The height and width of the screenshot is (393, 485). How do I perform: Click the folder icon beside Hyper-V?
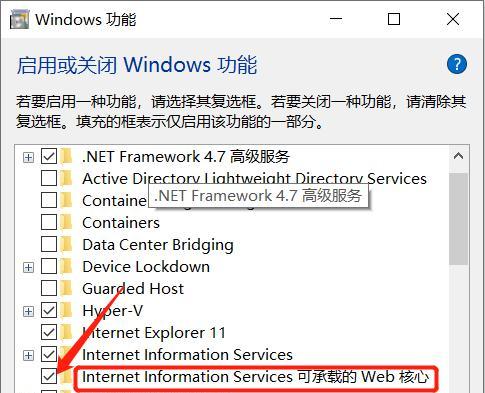point(67,311)
